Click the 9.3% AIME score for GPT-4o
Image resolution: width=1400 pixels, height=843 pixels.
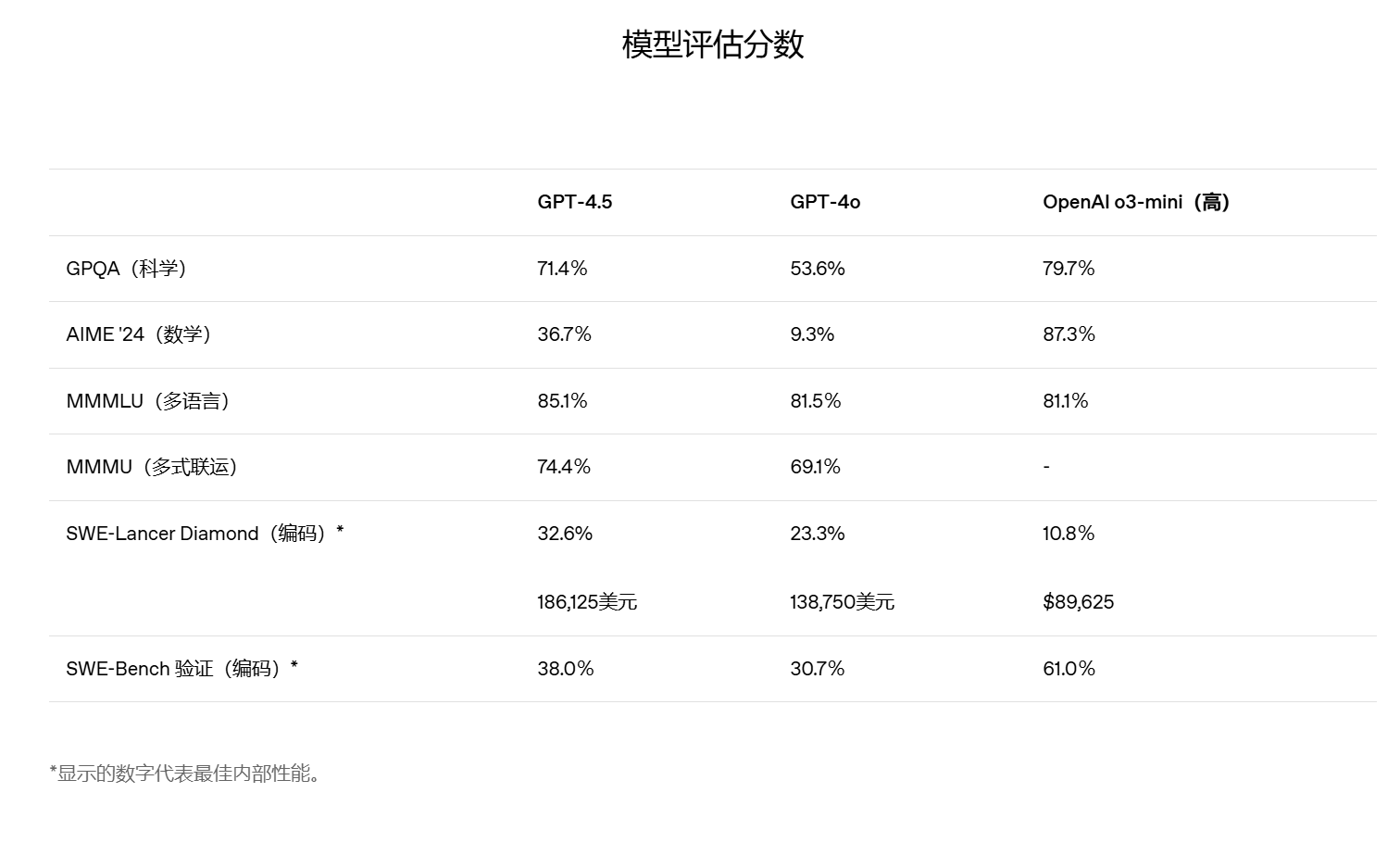pyautogui.click(x=812, y=334)
